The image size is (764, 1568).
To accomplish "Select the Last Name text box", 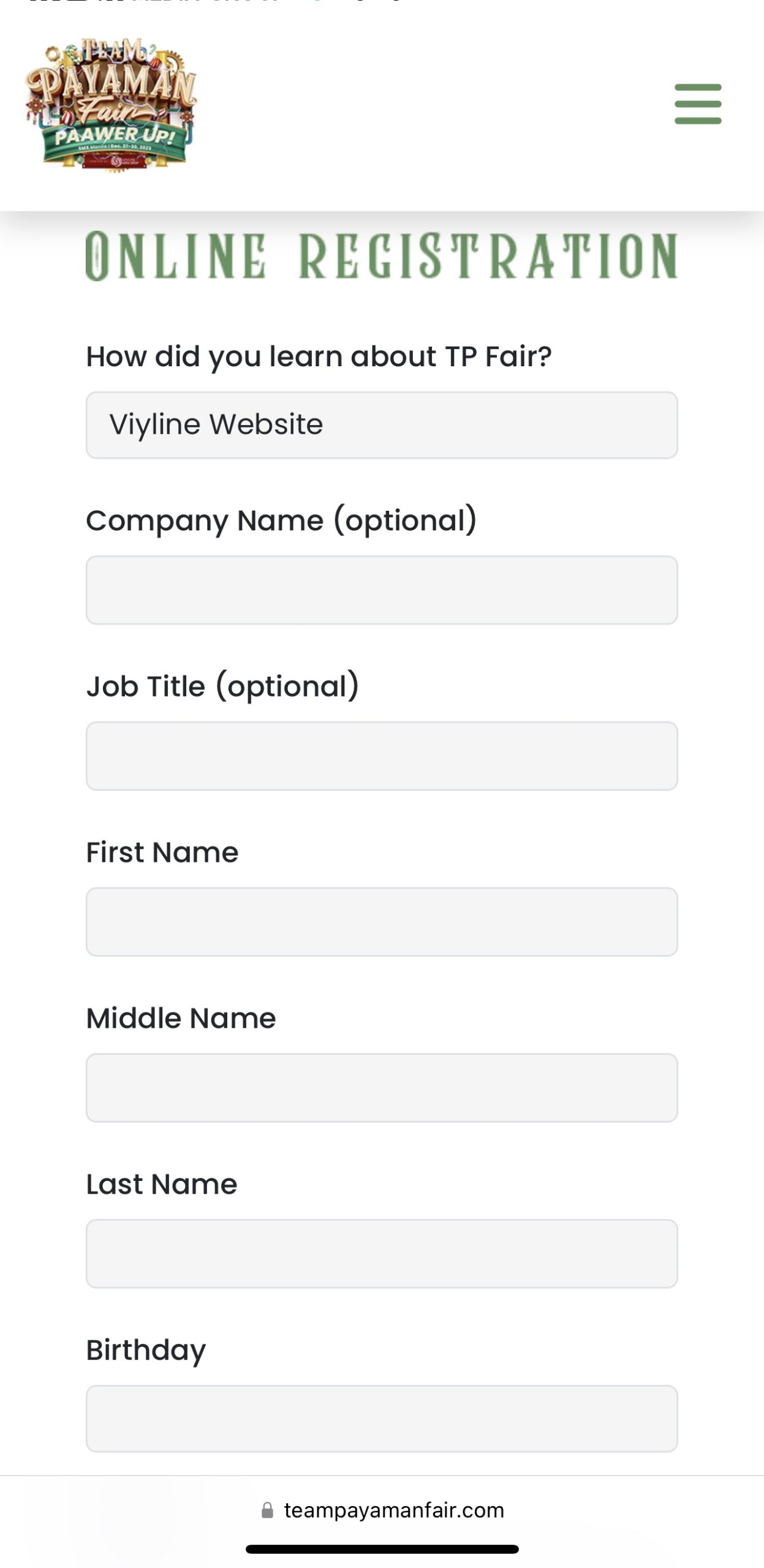I will pos(381,1254).
